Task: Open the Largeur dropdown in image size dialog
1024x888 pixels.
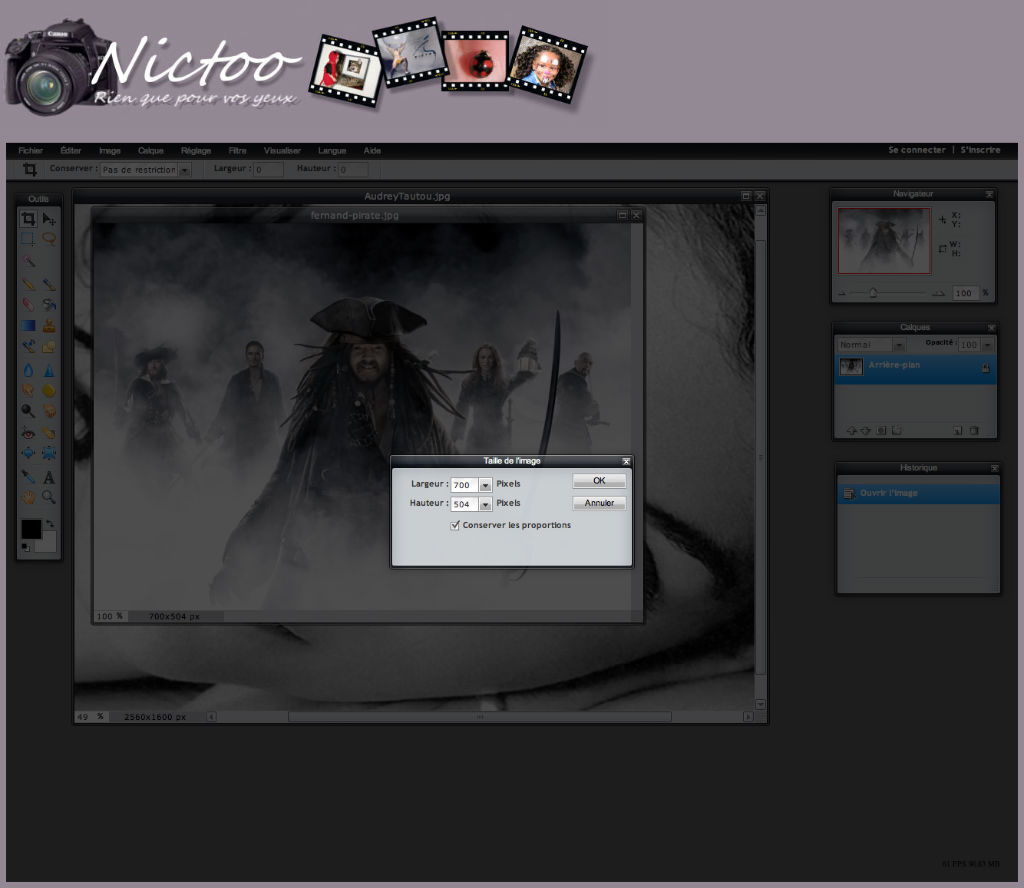Action: pos(485,485)
